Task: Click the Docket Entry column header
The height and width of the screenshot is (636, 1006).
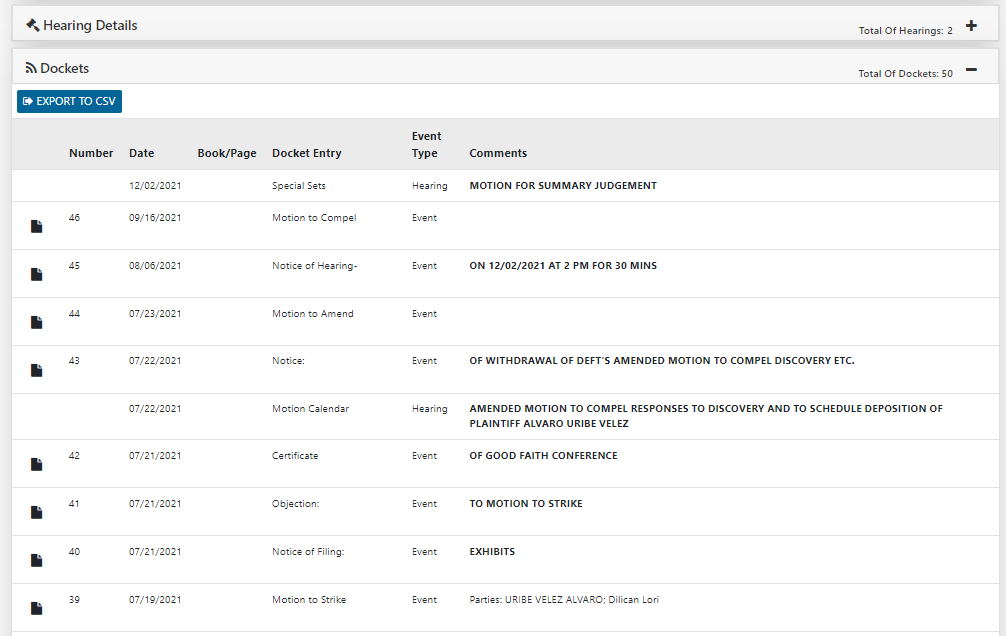Action: pyautogui.click(x=307, y=153)
